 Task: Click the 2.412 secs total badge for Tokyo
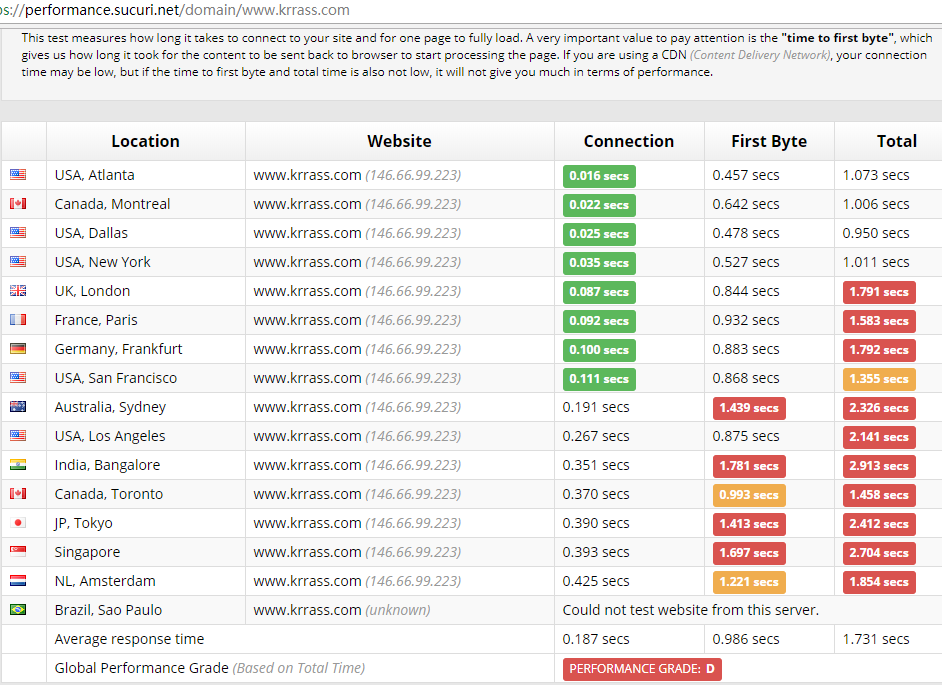click(x=879, y=524)
